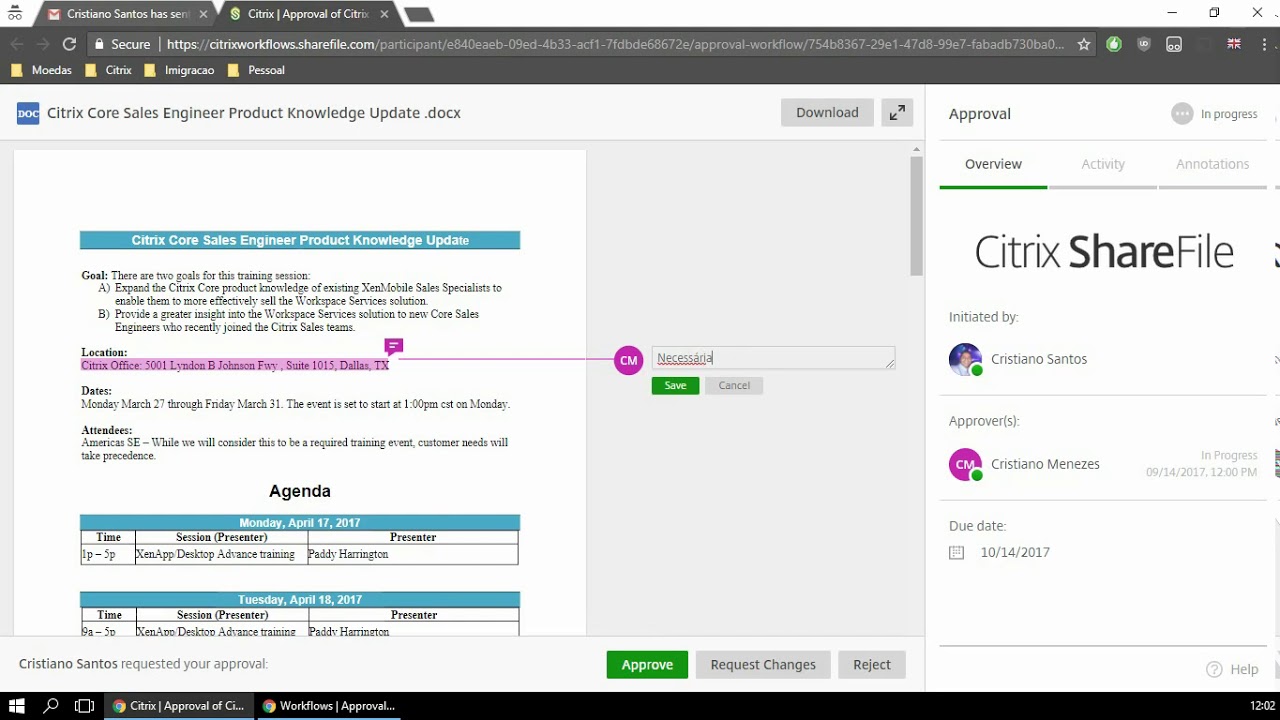Click the green Approve button
Viewport: 1280px width, 720px height.
[x=647, y=665]
